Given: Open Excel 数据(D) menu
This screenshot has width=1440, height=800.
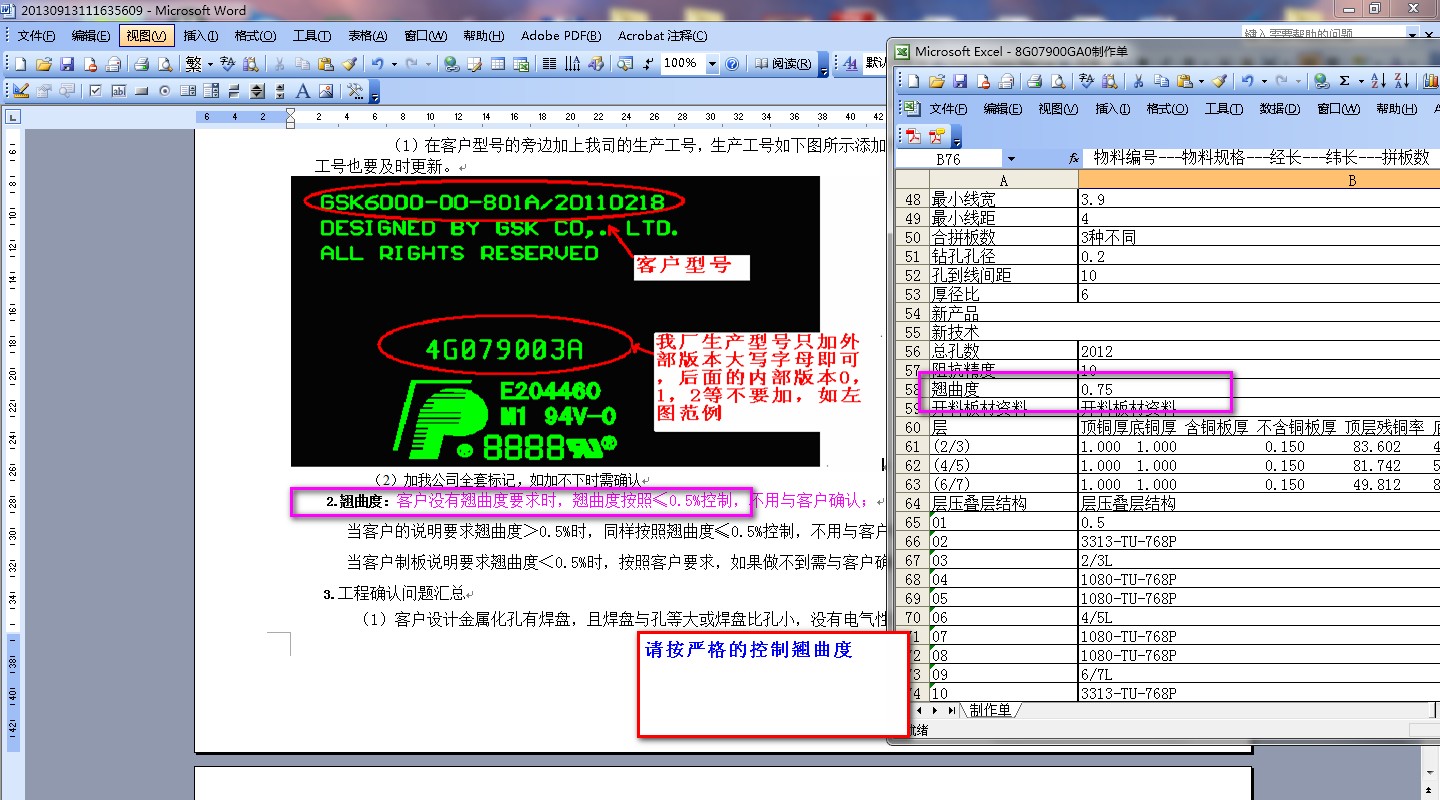Looking at the screenshot, I should click(1279, 109).
